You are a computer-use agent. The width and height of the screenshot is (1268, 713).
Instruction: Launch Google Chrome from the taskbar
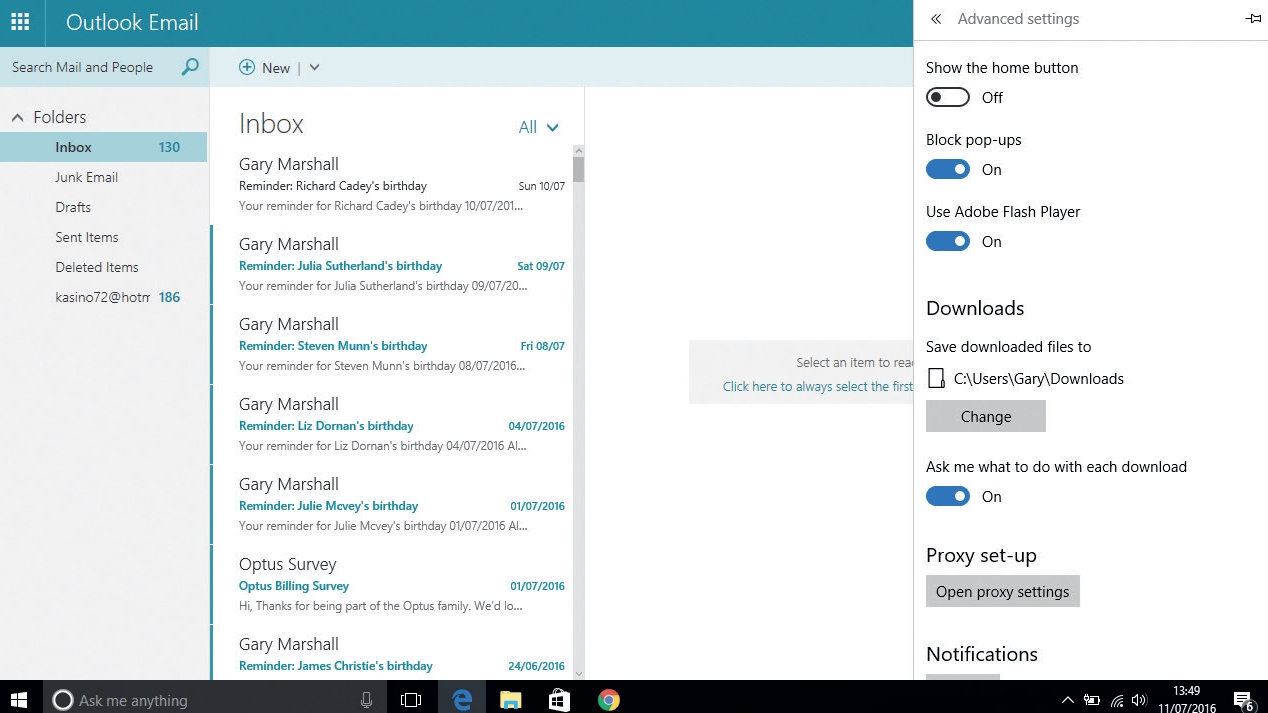608,700
